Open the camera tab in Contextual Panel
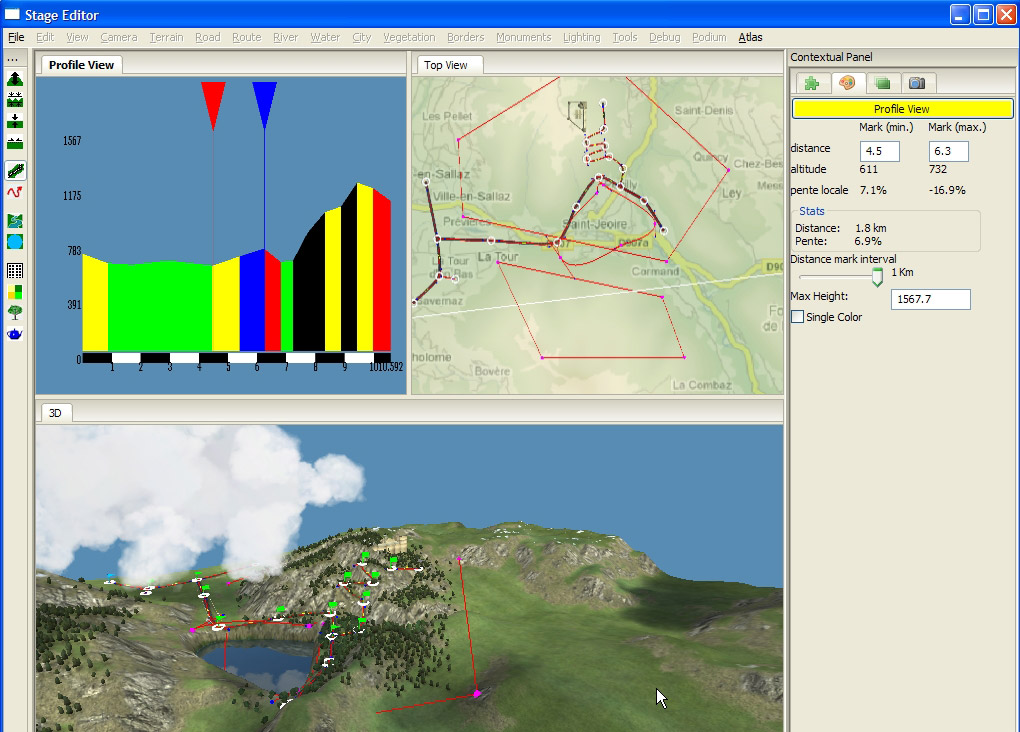Screen dimensions: 1020x732 [916, 83]
